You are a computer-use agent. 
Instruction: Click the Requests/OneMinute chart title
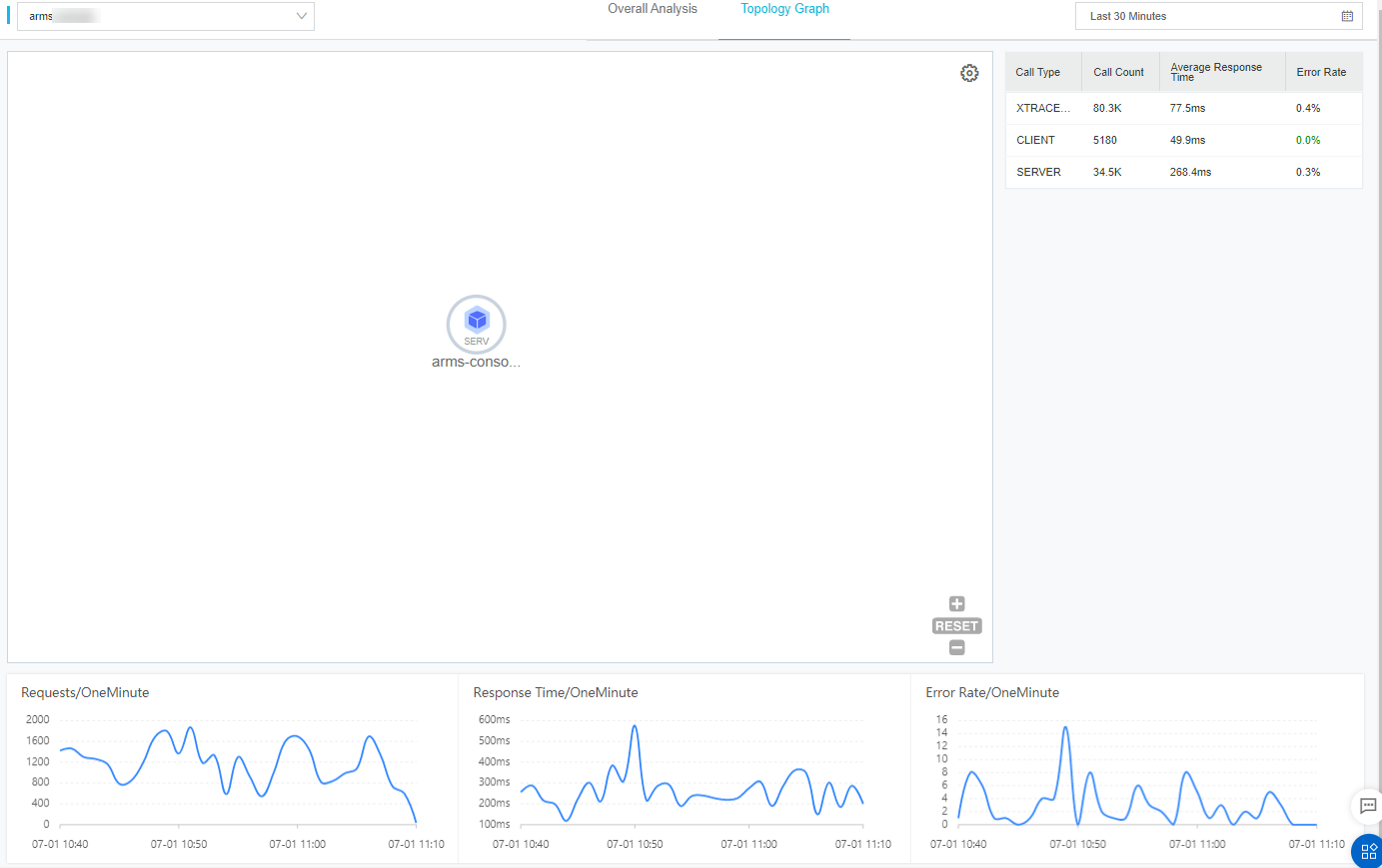(85, 692)
